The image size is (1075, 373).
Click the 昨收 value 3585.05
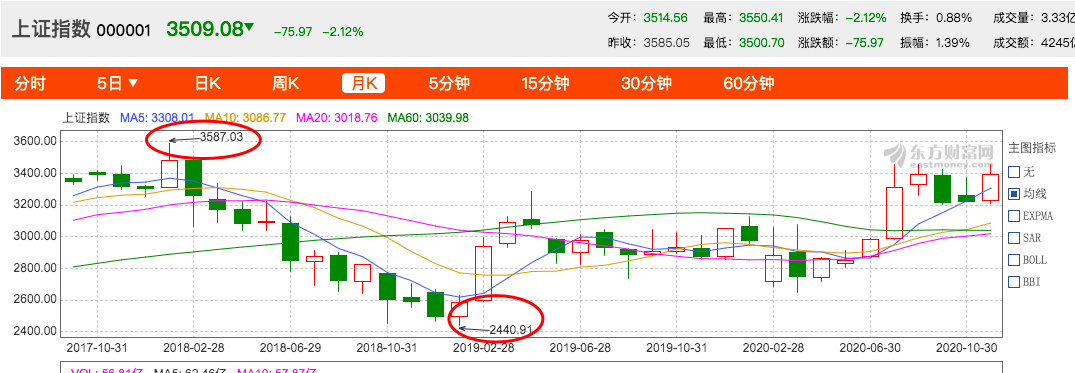[667, 43]
